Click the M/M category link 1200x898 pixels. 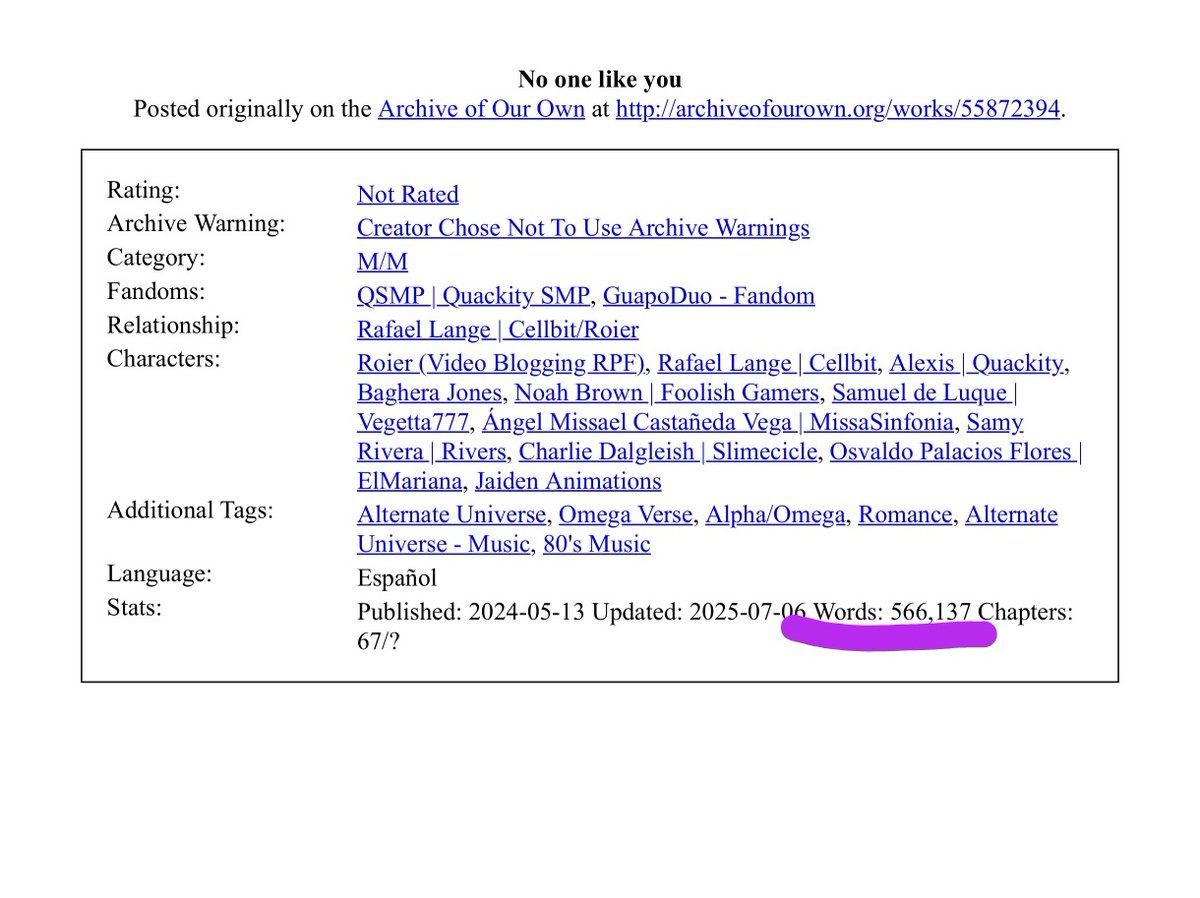(x=382, y=262)
